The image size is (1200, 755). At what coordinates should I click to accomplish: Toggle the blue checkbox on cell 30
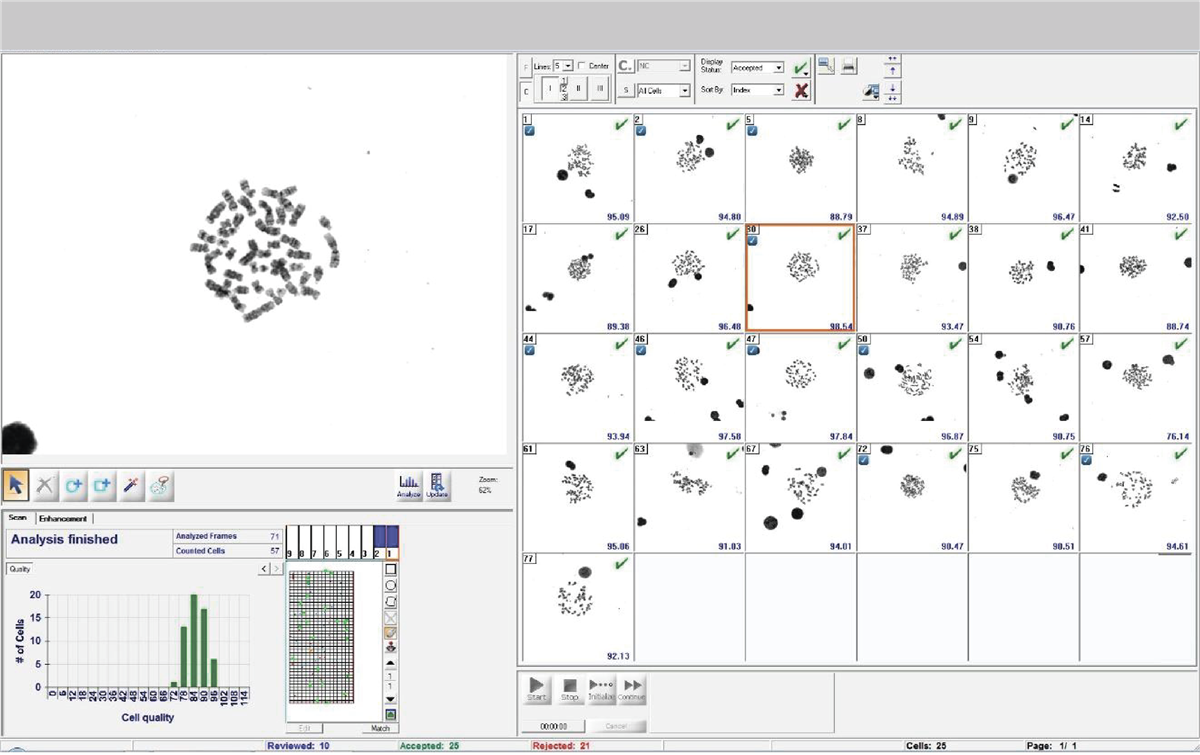pos(752,241)
